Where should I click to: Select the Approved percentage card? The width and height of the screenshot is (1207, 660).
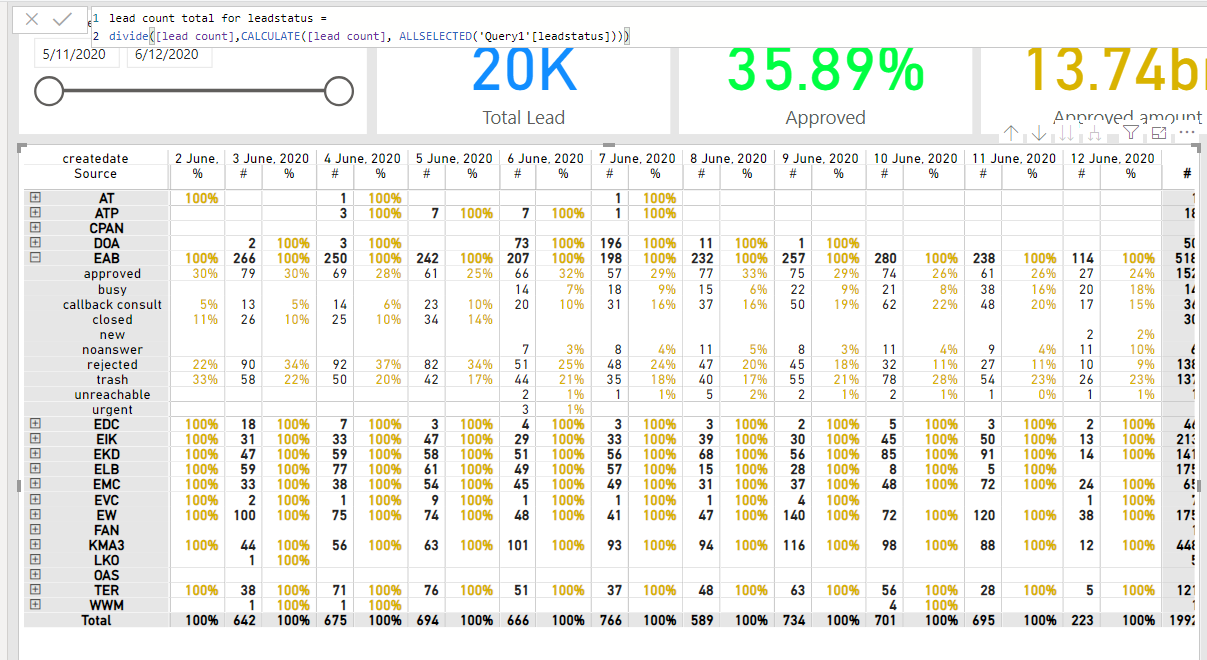click(825, 90)
